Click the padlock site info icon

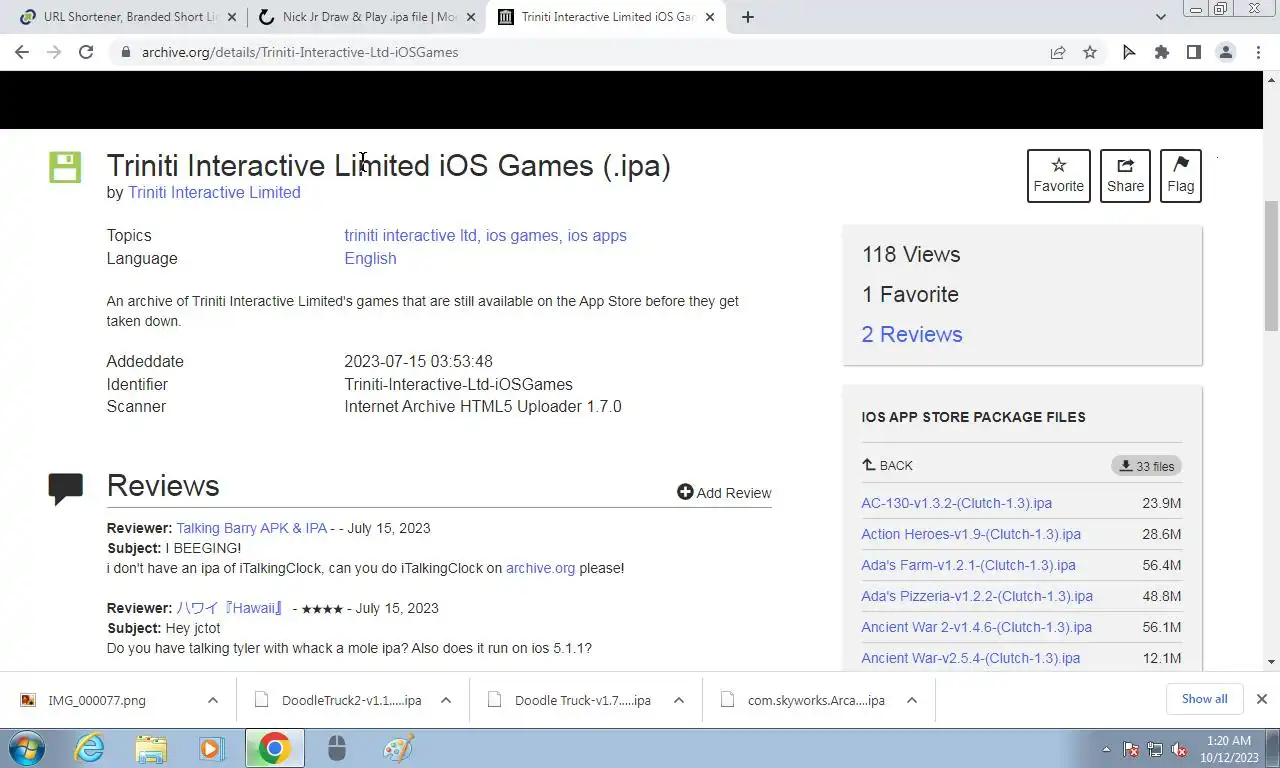point(125,52)
